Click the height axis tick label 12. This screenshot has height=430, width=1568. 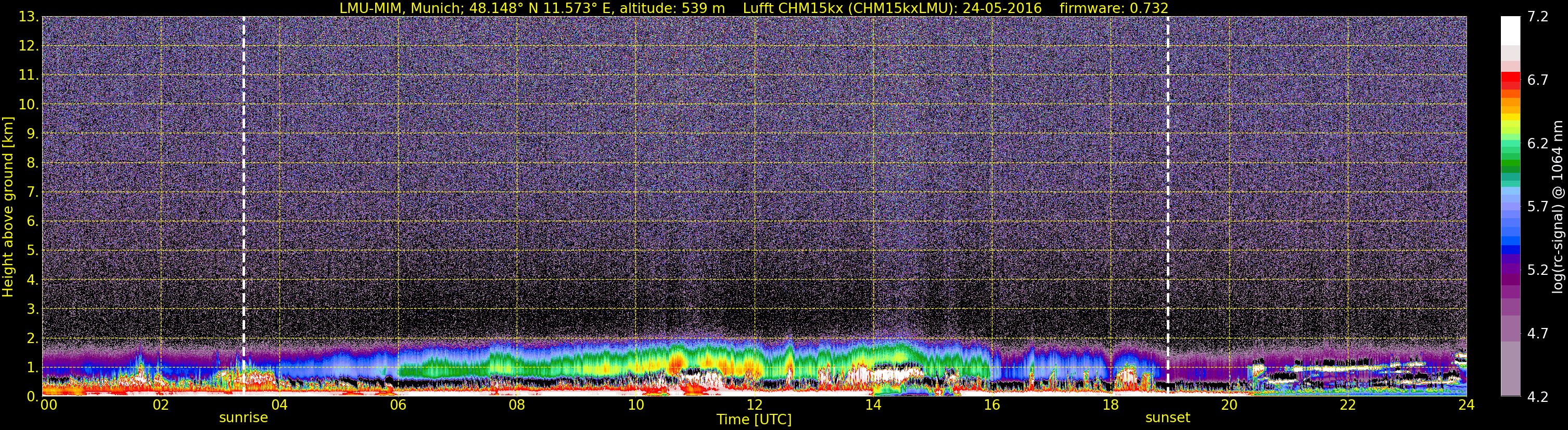point(28,46)
